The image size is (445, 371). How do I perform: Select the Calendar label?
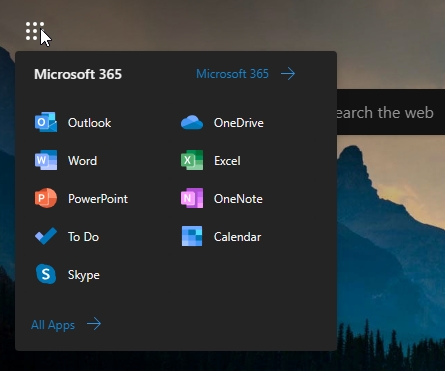(237, 237)
